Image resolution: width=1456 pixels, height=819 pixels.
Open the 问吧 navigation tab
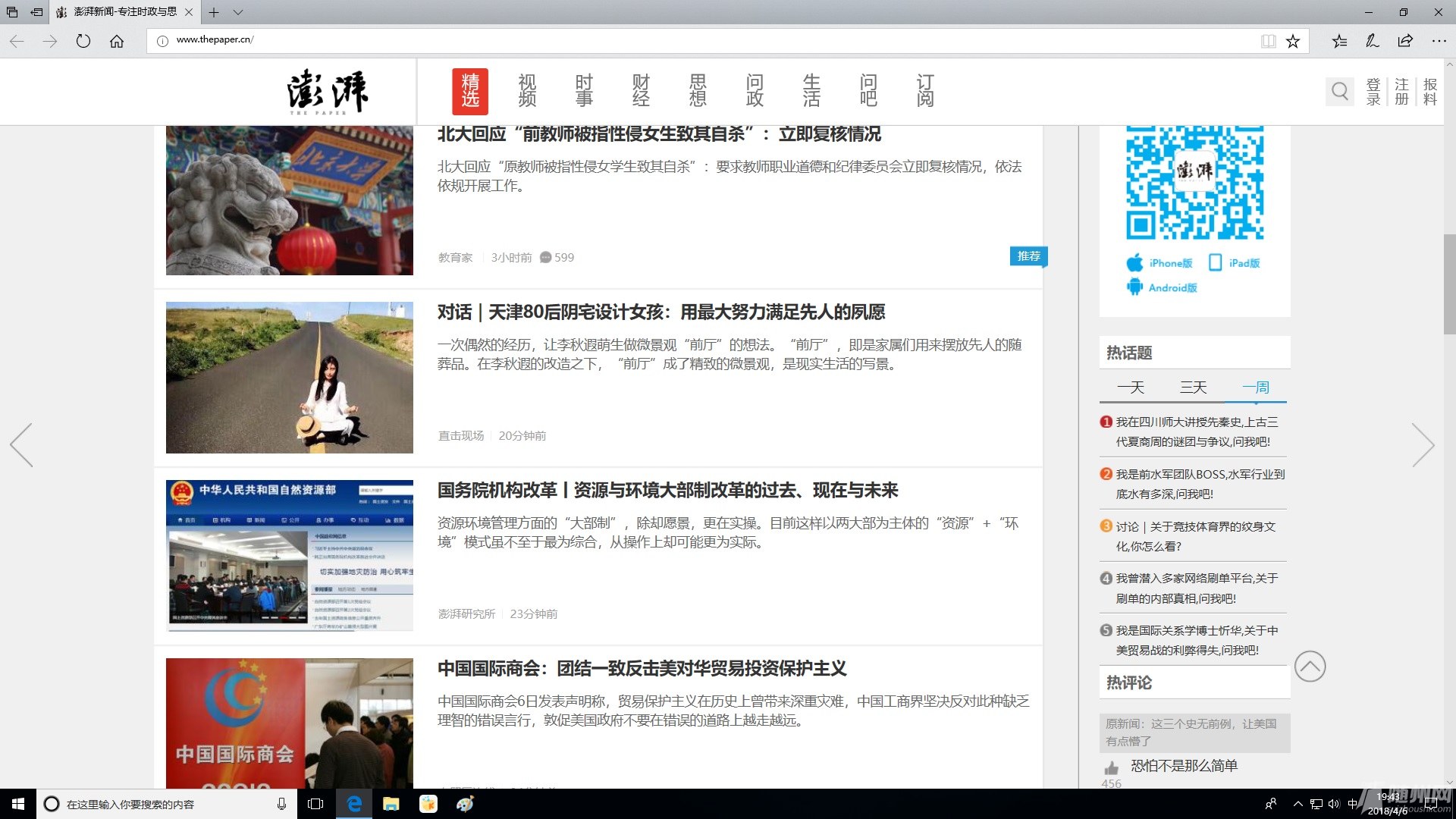pyautogui.click(x=868, y=91)
